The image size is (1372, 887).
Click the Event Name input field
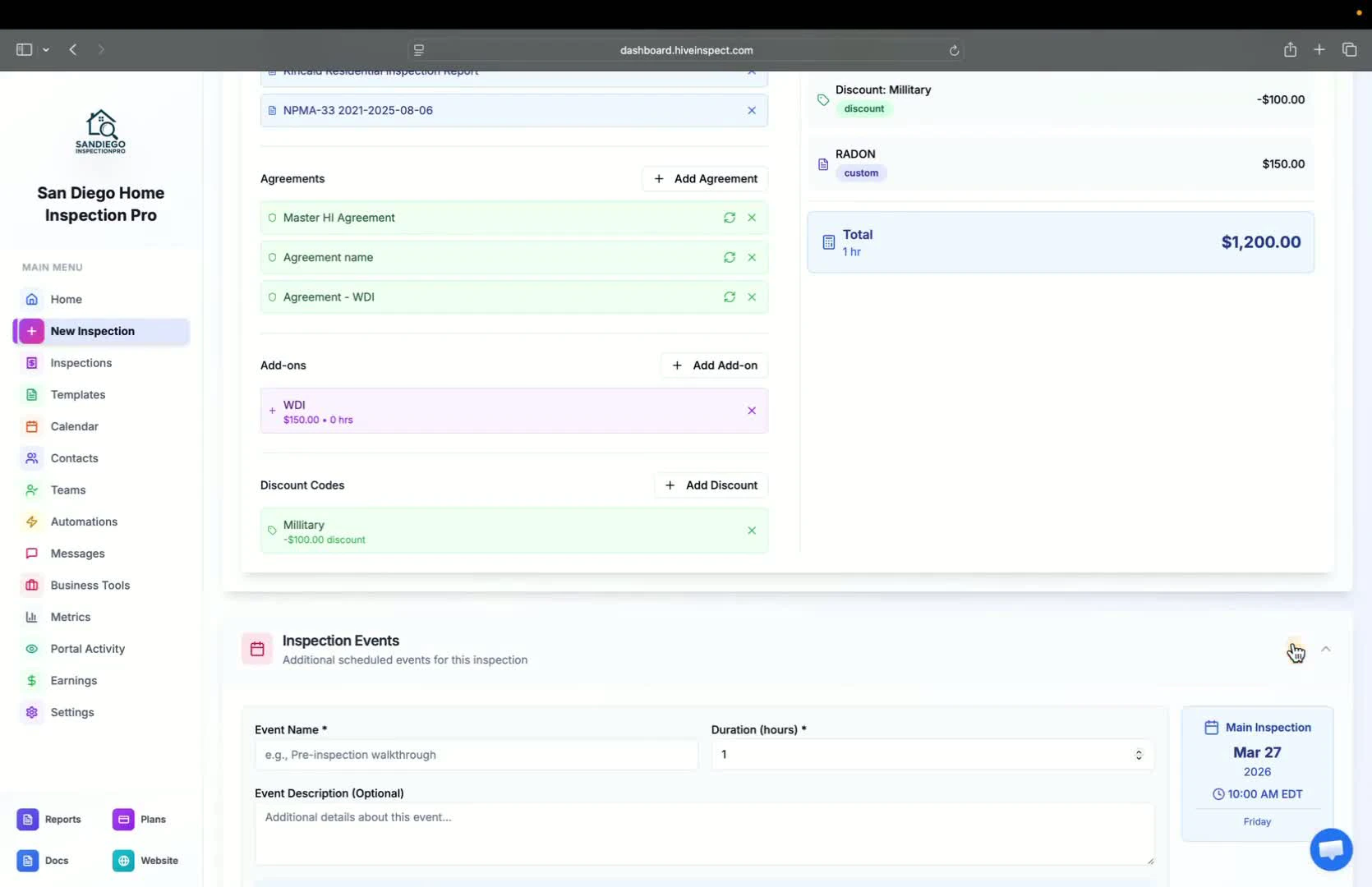coord(477,755)
